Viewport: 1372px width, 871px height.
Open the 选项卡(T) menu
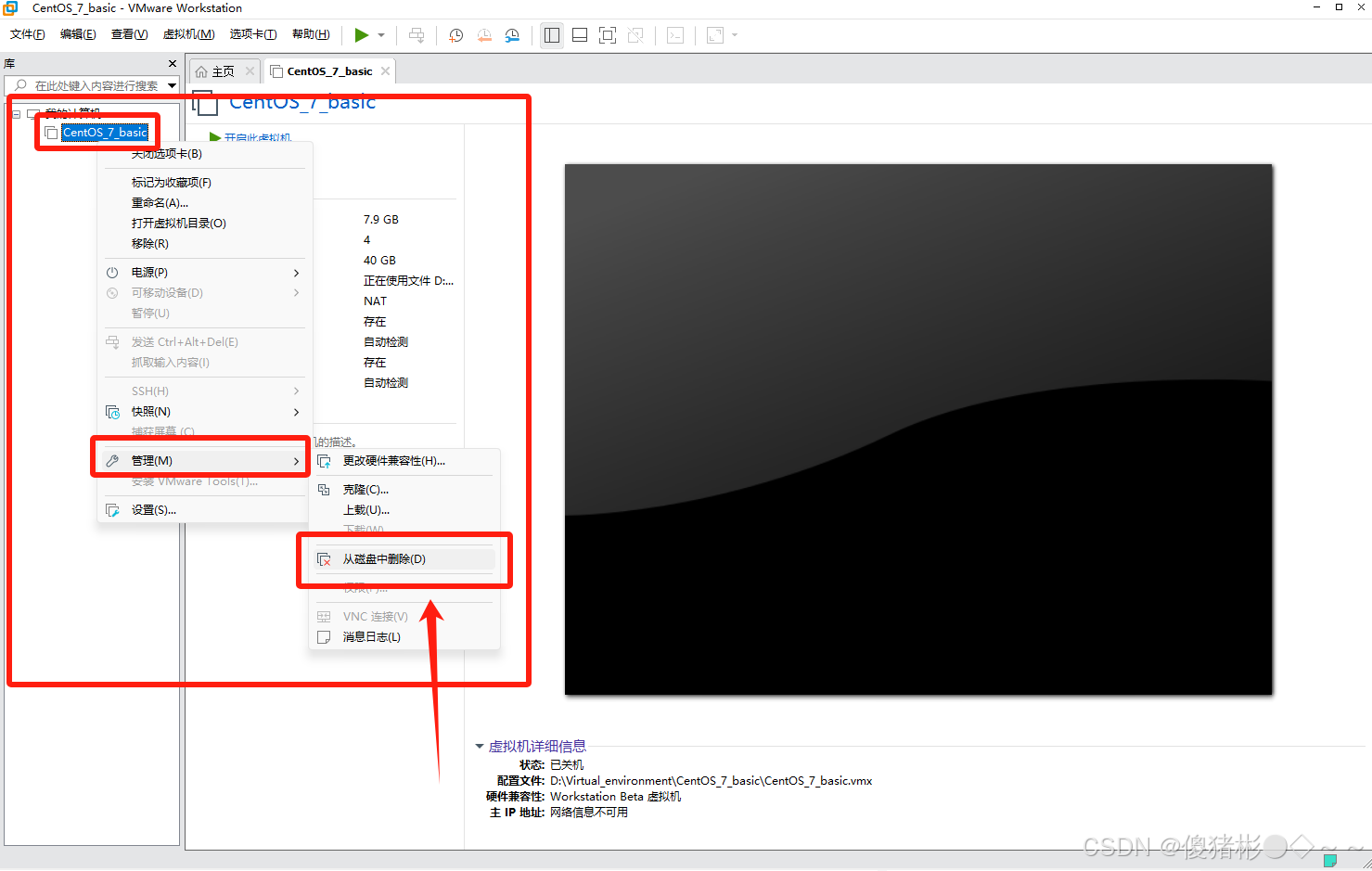tap(253, 34)
